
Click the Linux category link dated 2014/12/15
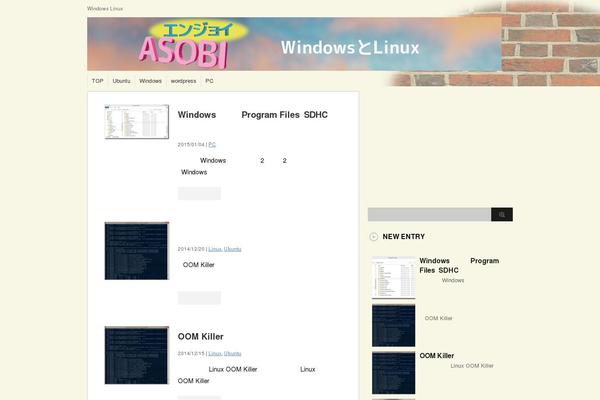pyautogui.click(x=215, y=354)
